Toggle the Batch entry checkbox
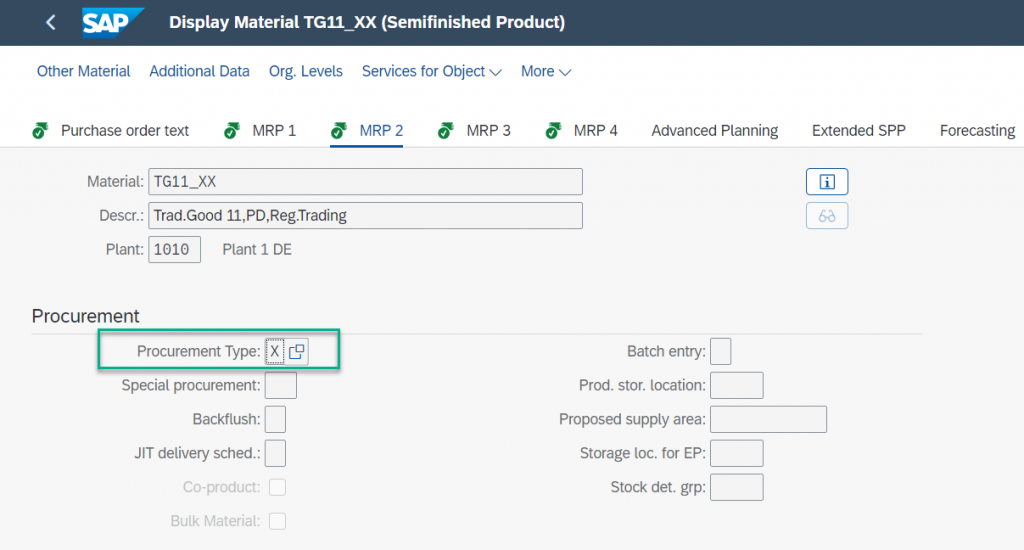 pos(720,351)
